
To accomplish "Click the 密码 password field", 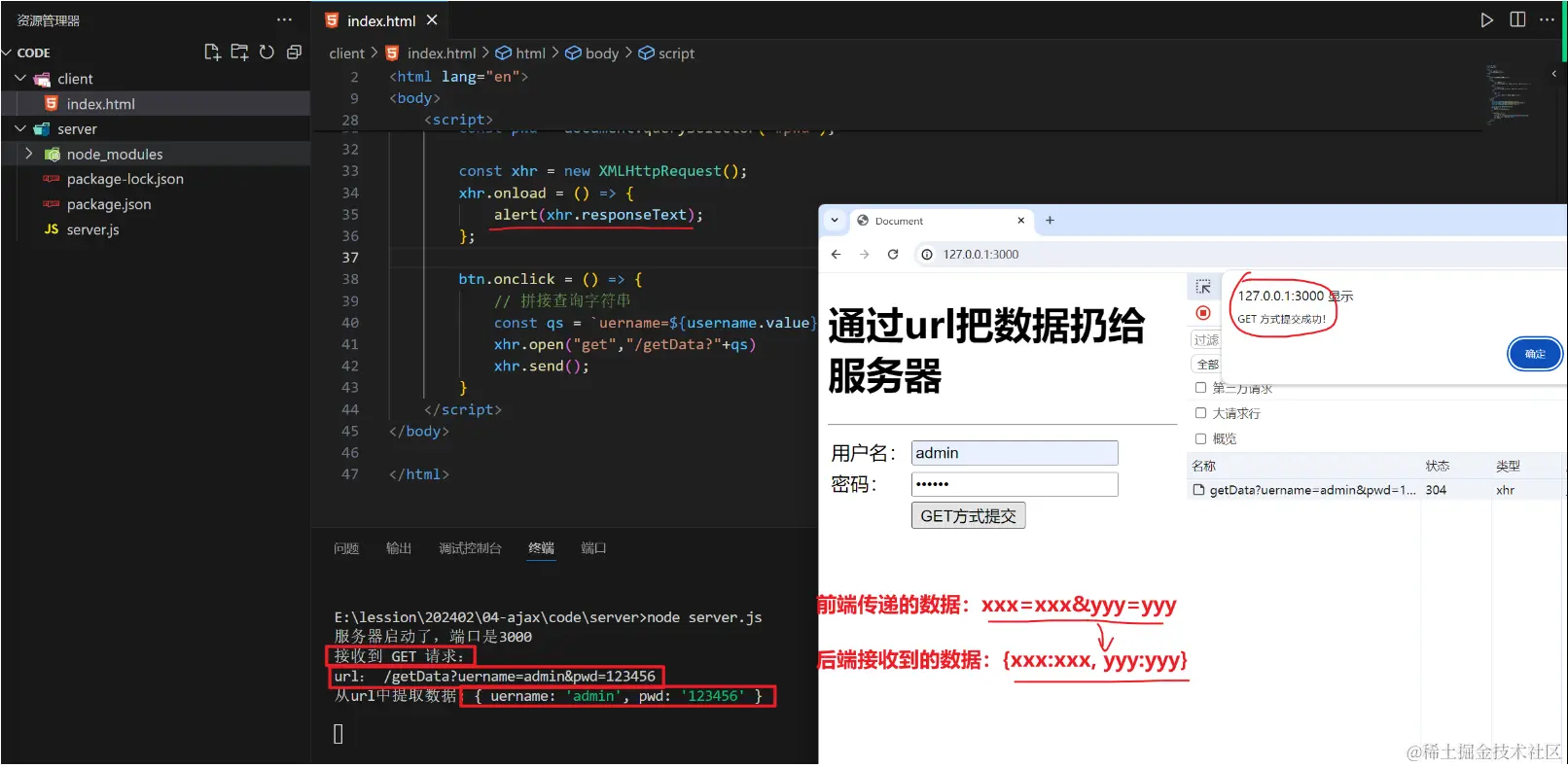I will [1015, 484].
